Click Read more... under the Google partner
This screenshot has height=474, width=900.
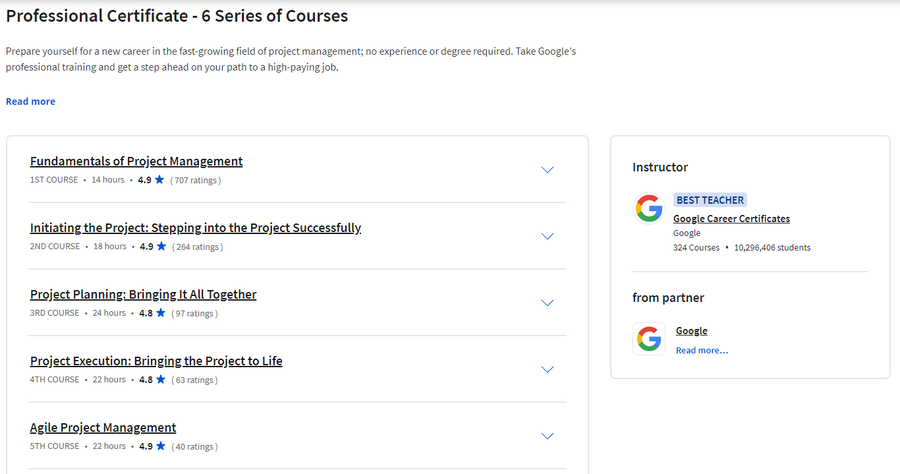pos(702,351)
